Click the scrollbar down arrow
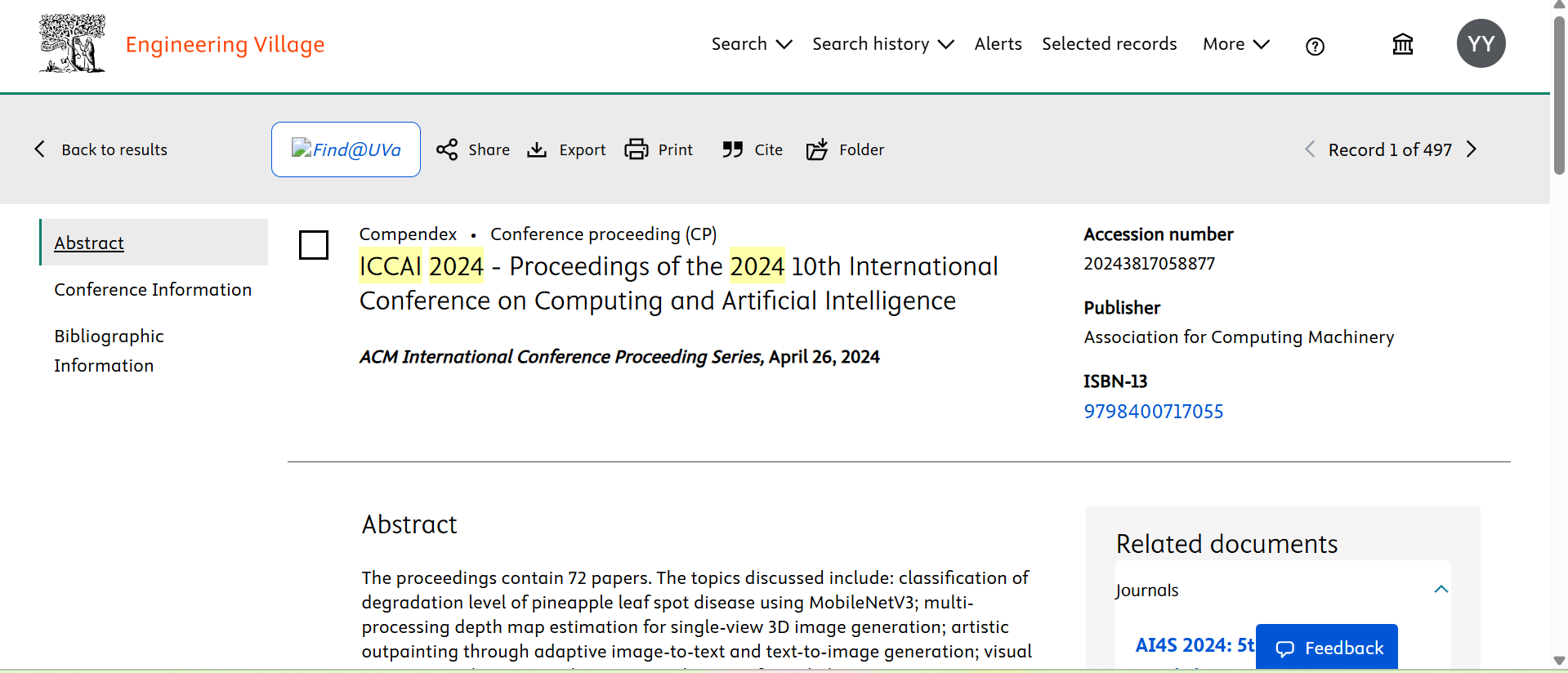1568x673 pixels. click(x=1559, y=661)
